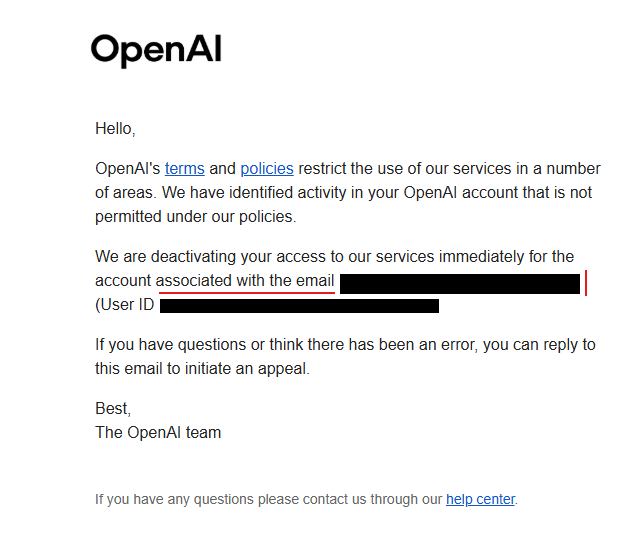This screenshot has width=630, height=535.
Task: Open the policies link
Action: point(267,169)
